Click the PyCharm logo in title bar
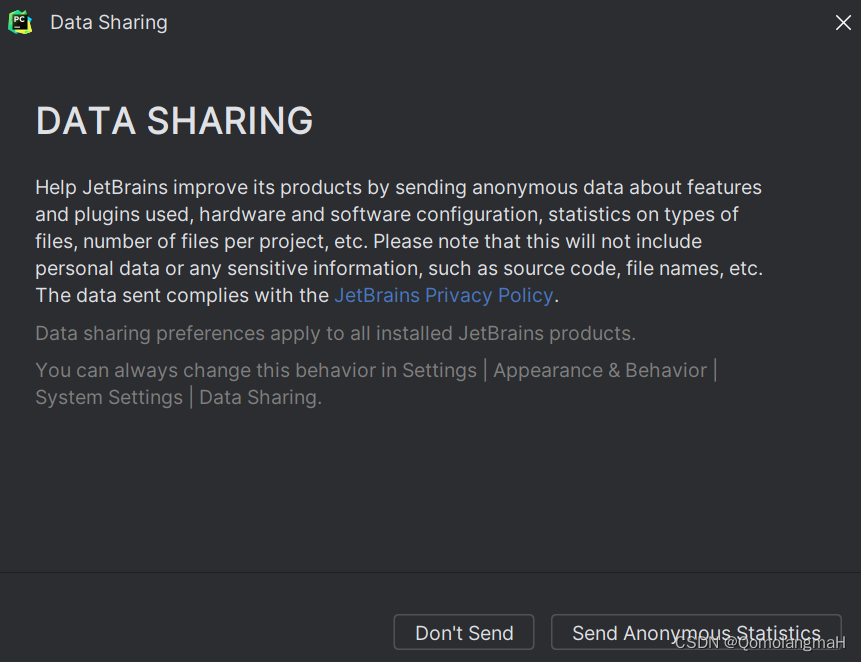This screenshot has width=861, height=662. pyautogui.click(x=20, y=22)
